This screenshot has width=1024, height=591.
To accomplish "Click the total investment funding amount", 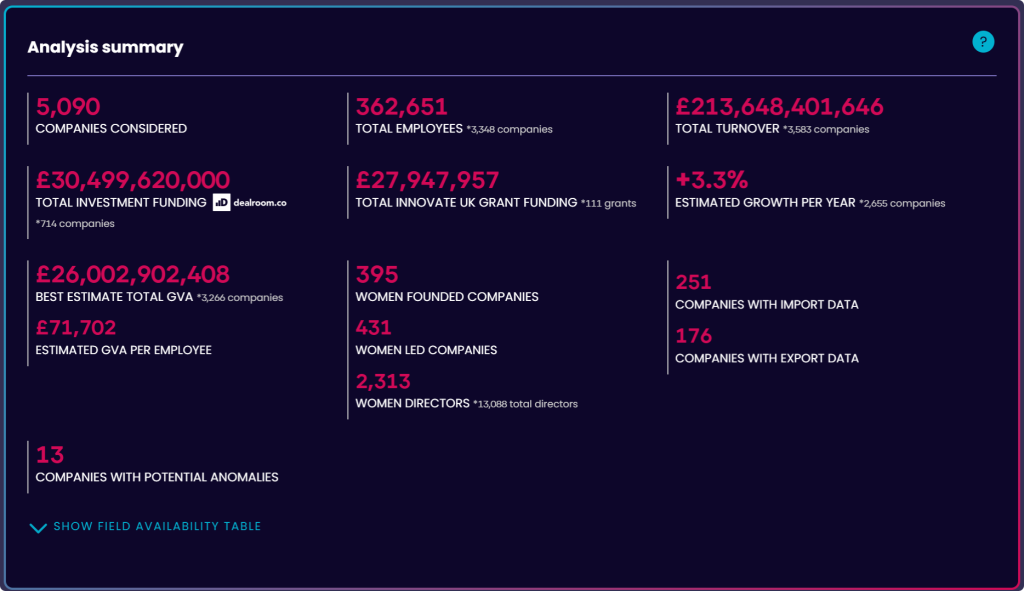I will 133,180.
